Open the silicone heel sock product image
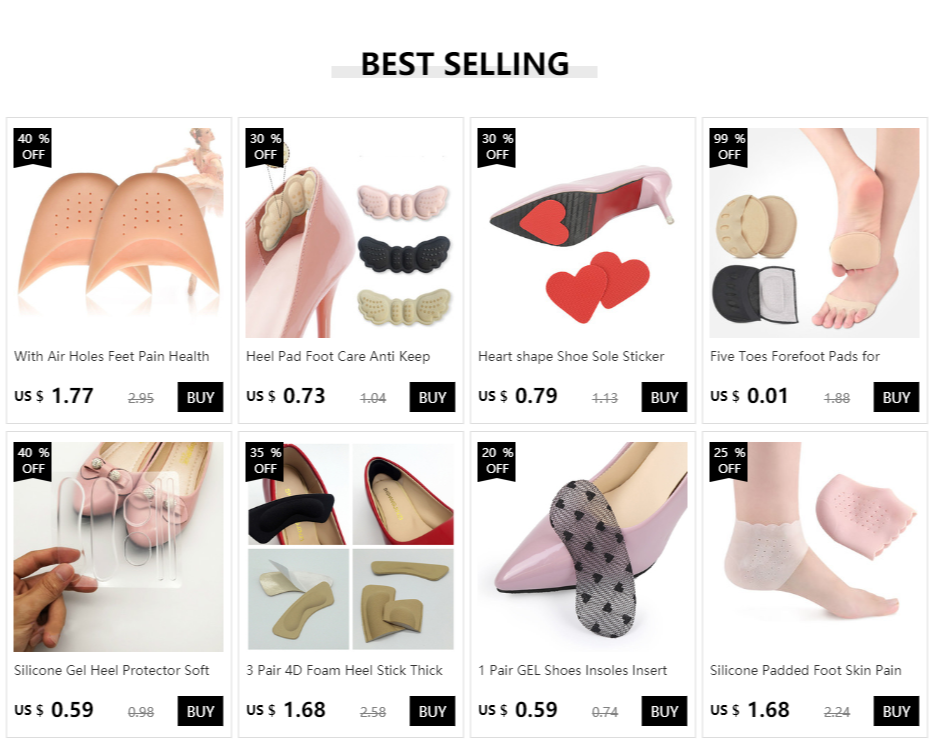Image resolution: width=932 pixels, height=749 pixels. pos(814,547)
